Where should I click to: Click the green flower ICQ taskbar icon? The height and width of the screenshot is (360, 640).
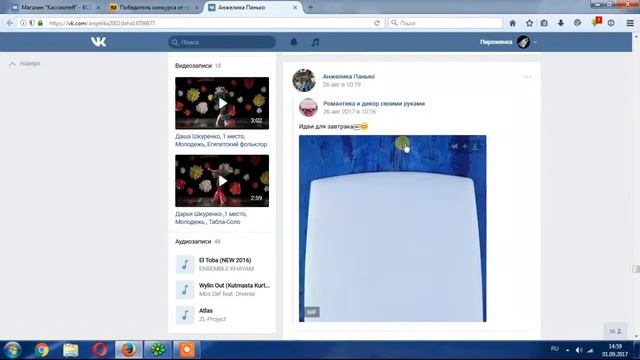(158, 350)
